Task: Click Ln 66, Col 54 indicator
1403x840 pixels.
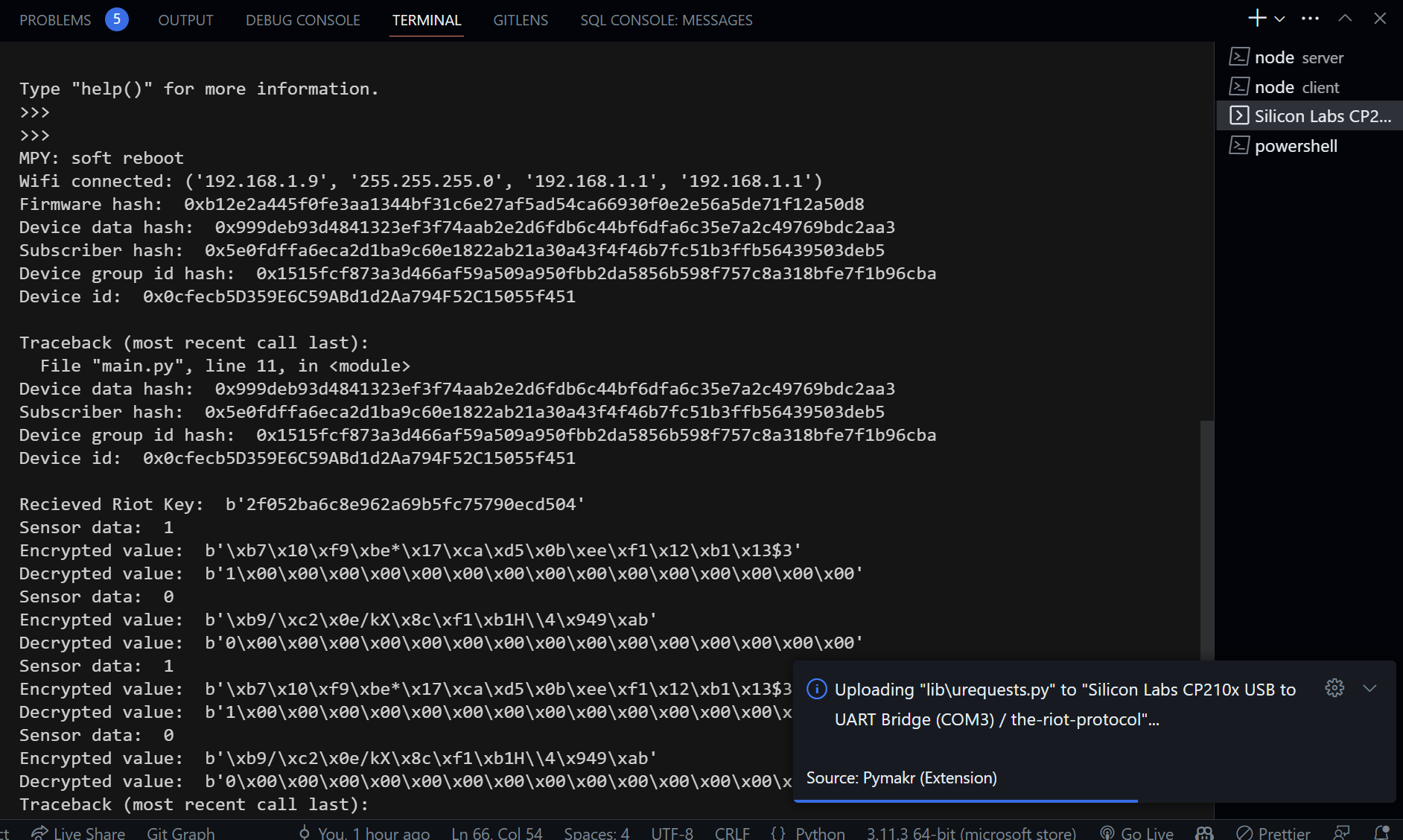Action: [497, 833]
